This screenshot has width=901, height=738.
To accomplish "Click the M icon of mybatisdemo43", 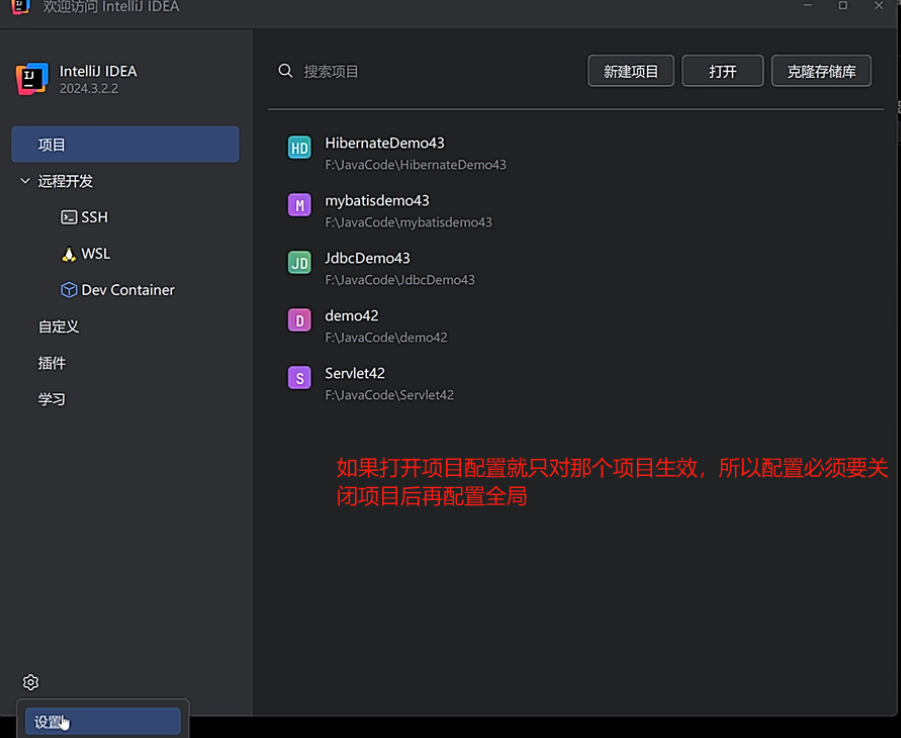I will tap(299, 205).
